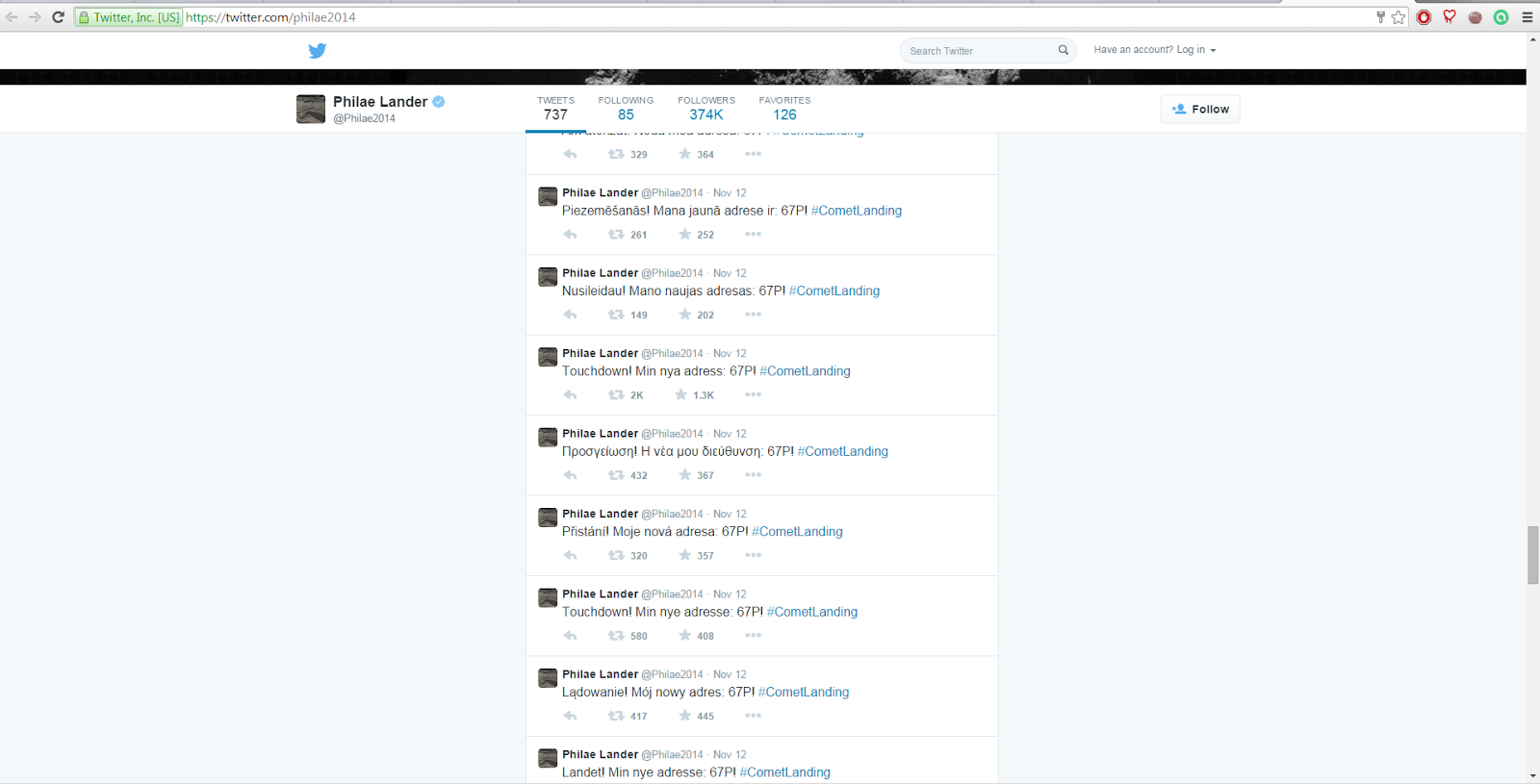1540x784 pixels.
Task: Click the red Opera-style extension icon
Action: pyautogui.click(x=1424, y=17)
